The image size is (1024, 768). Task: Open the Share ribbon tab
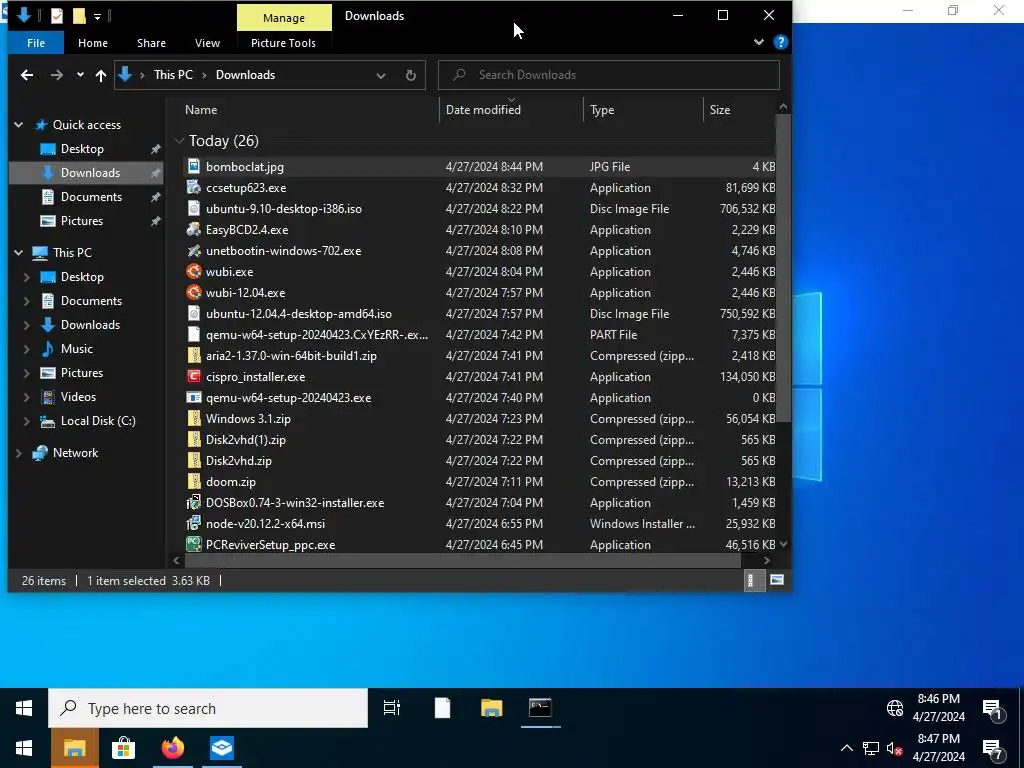click(x=152, y=42)
